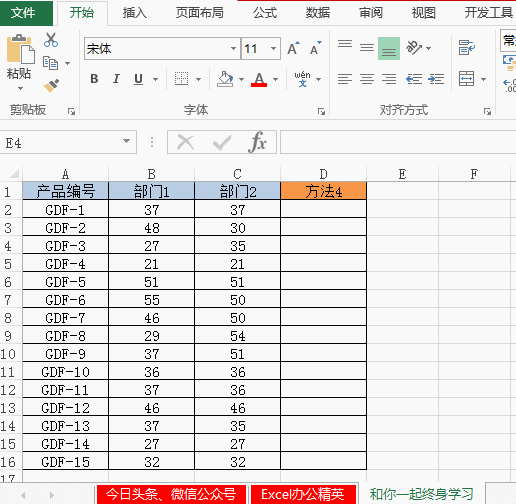Set middle vertical alignment
The image size is (516, 504).
pyautogui.click(x=367, y=48)
